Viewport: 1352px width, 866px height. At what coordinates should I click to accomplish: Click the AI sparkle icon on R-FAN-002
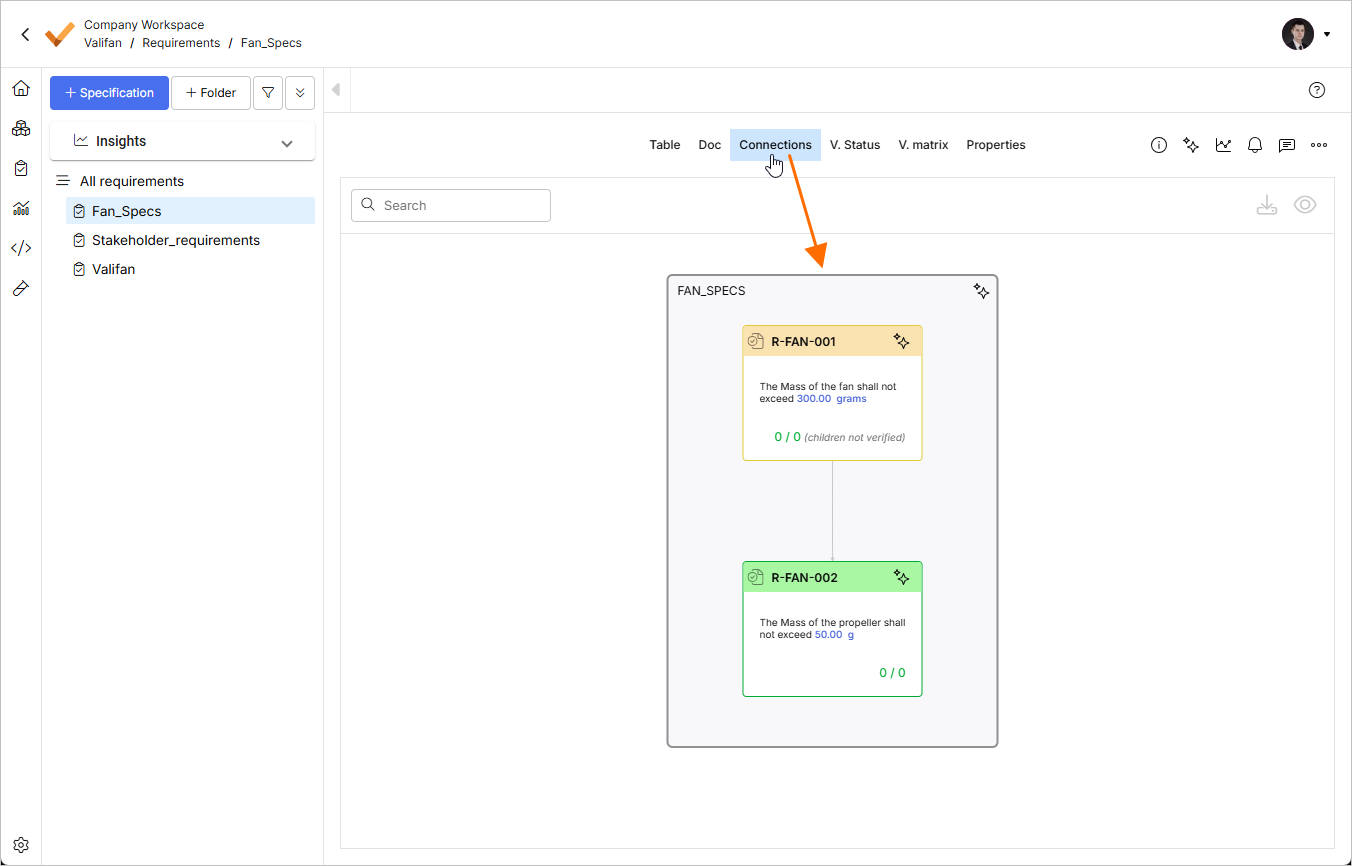click(x=901, y=577)
